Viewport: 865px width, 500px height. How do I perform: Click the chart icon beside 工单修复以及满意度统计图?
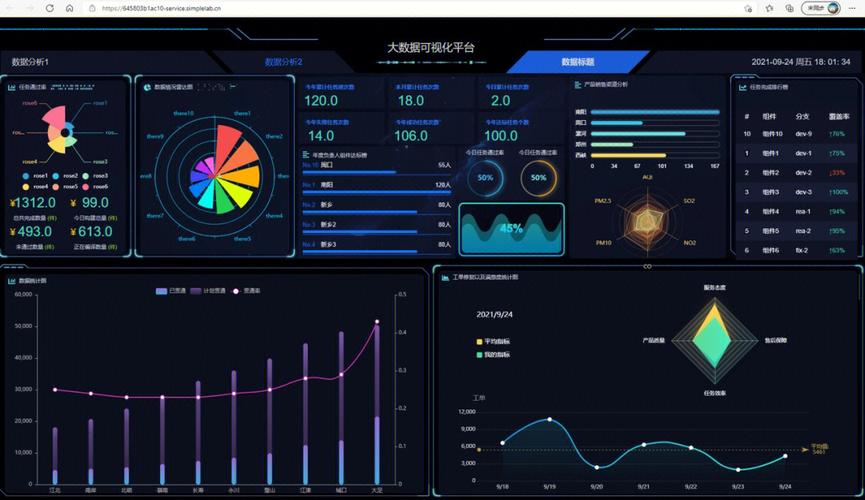[x=444, y=276]
